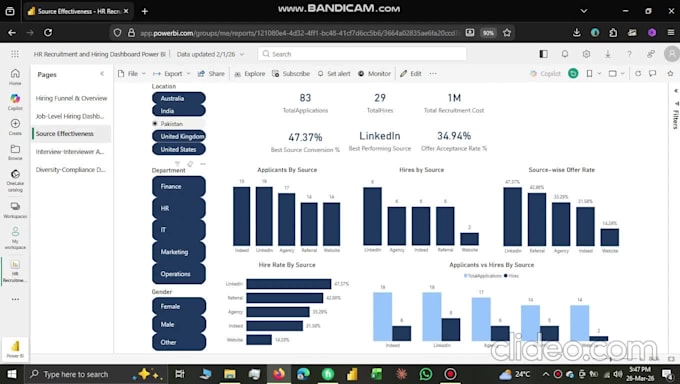Open Diversity-Compliance page
This screenshot has width=680, height=384.
point(72,170)
